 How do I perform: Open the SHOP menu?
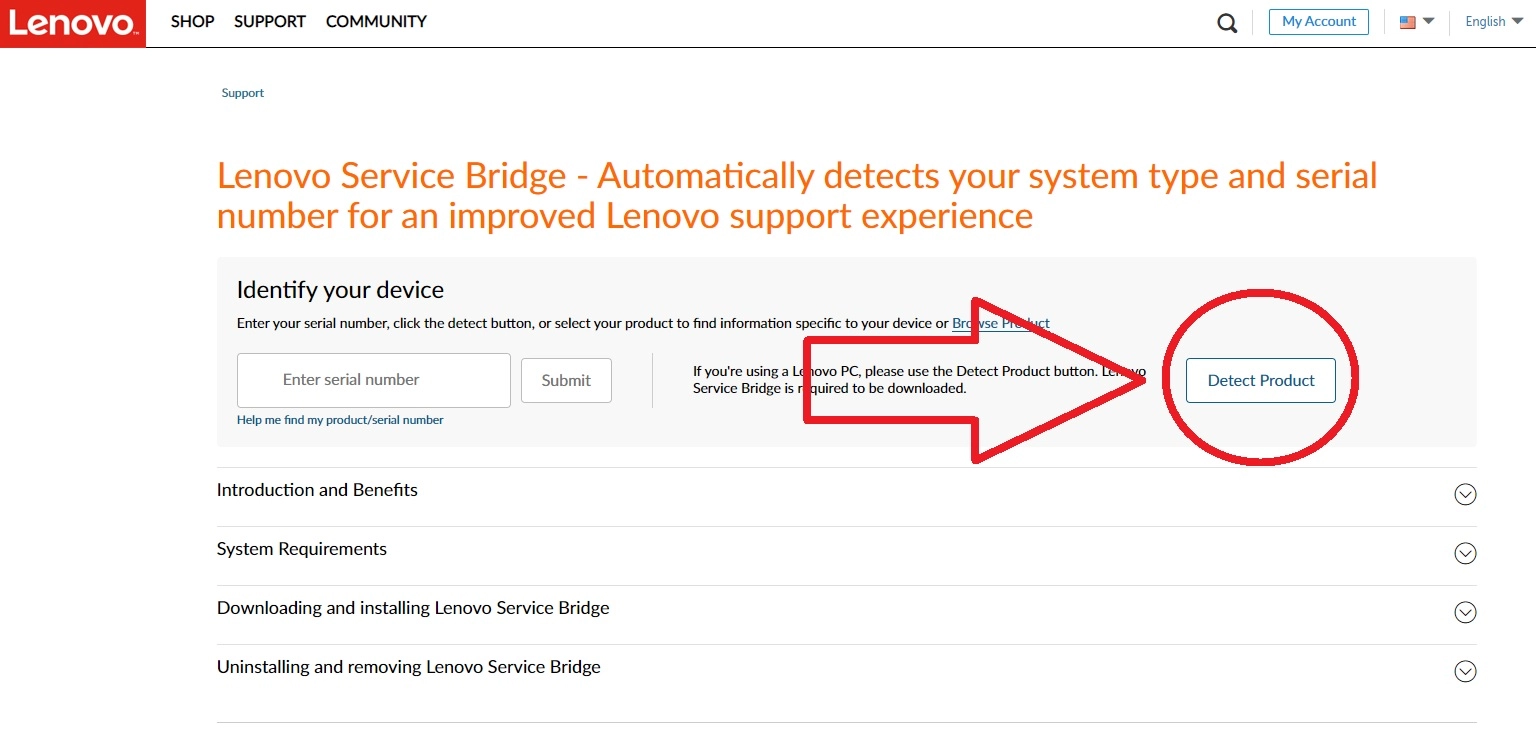click(193, 21)
